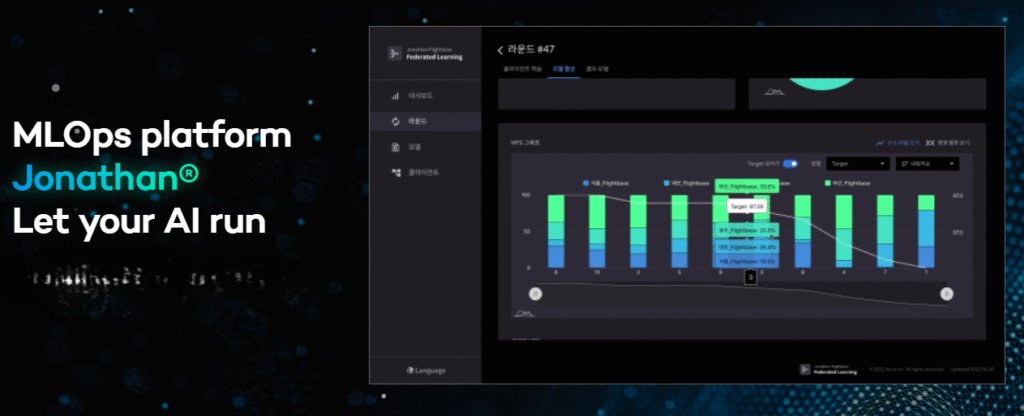1024x416 pixels.
Task: Click the globe Language icon at sidebar bottom
Action: pyautogui.click(x=411, y=370)
